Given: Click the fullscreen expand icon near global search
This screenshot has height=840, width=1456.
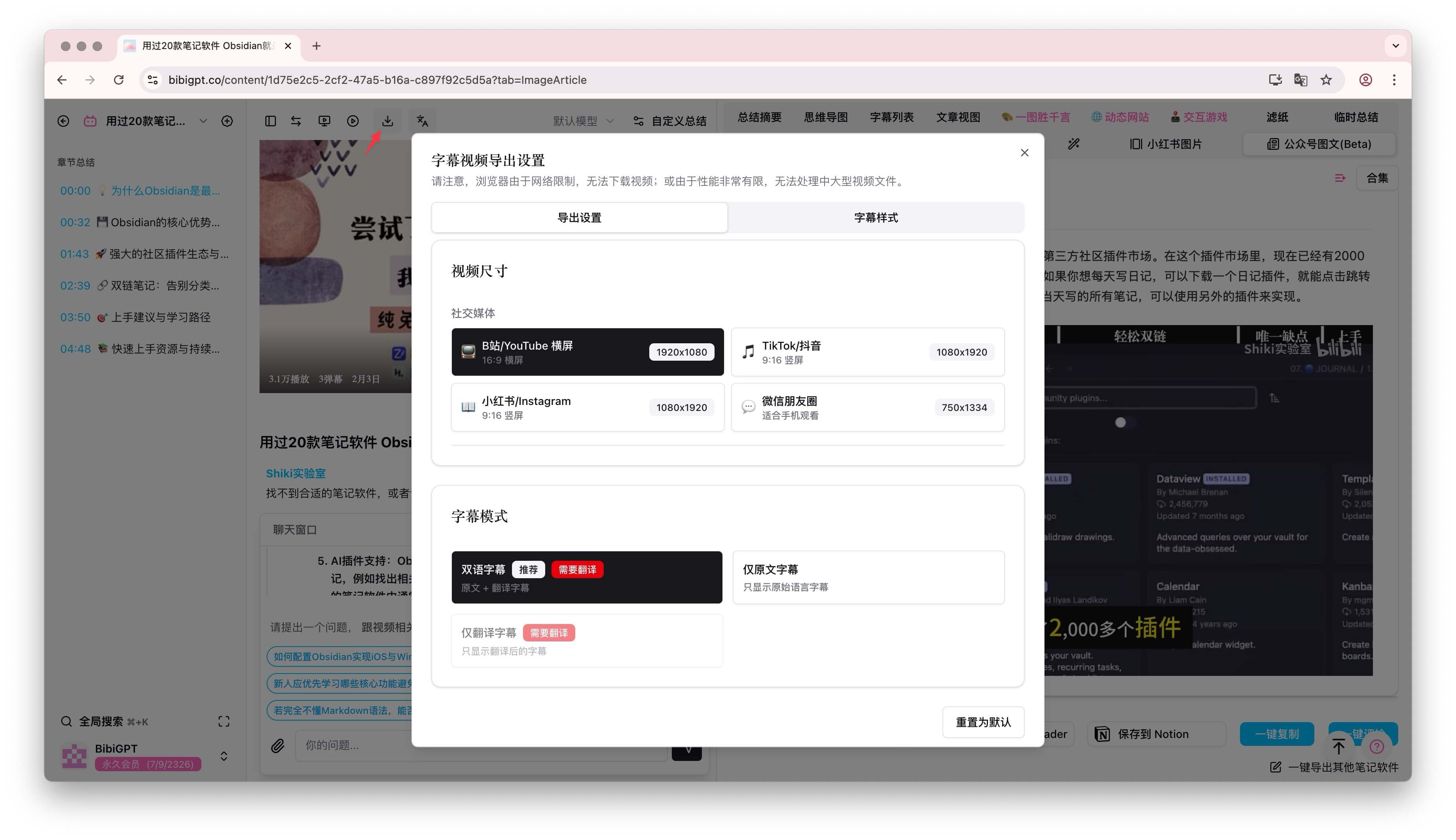Looking at the screenshot, I should click(224, 721).
